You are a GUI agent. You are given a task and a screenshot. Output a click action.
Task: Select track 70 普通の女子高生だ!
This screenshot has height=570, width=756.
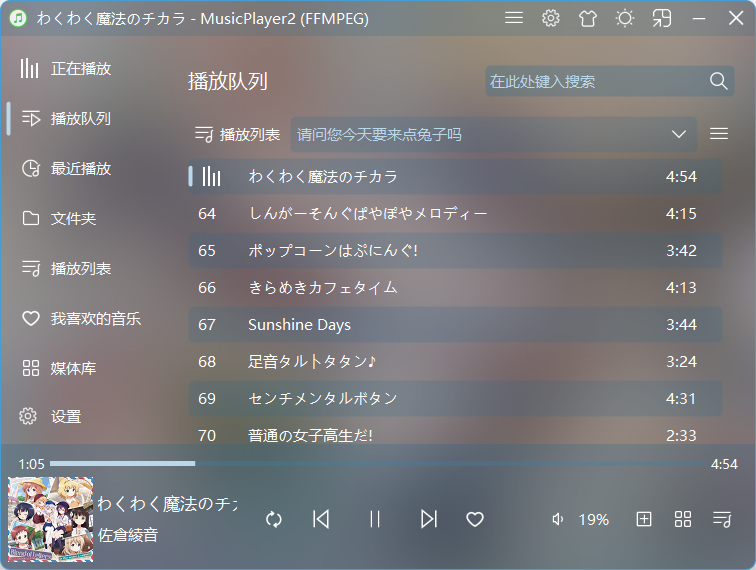[x=455, y=435]
